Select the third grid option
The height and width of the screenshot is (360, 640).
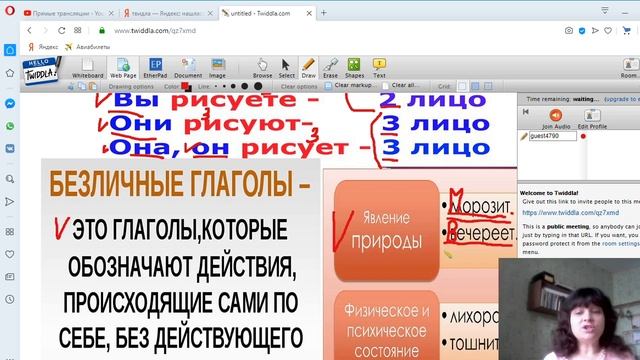click(x=488, y=86)
